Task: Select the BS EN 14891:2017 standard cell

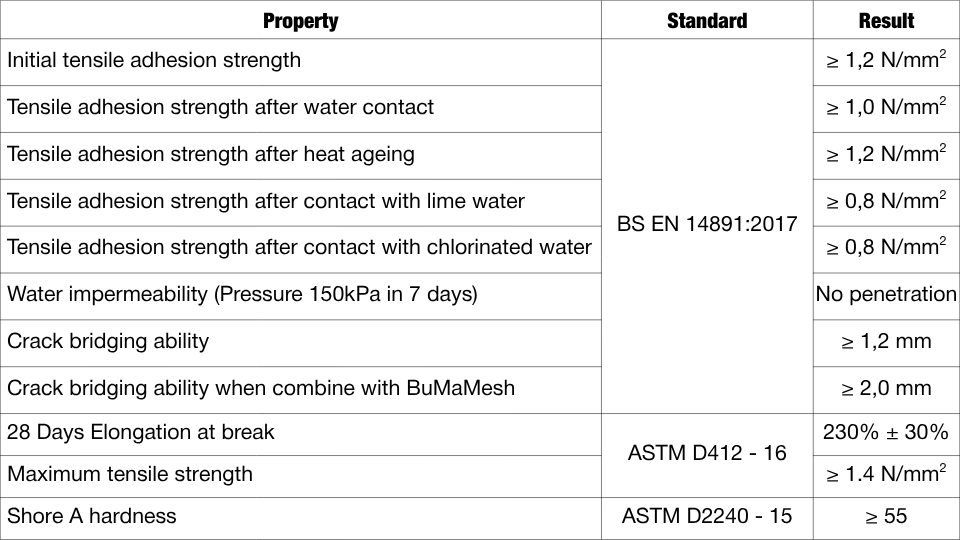Action: click(707, 224)
